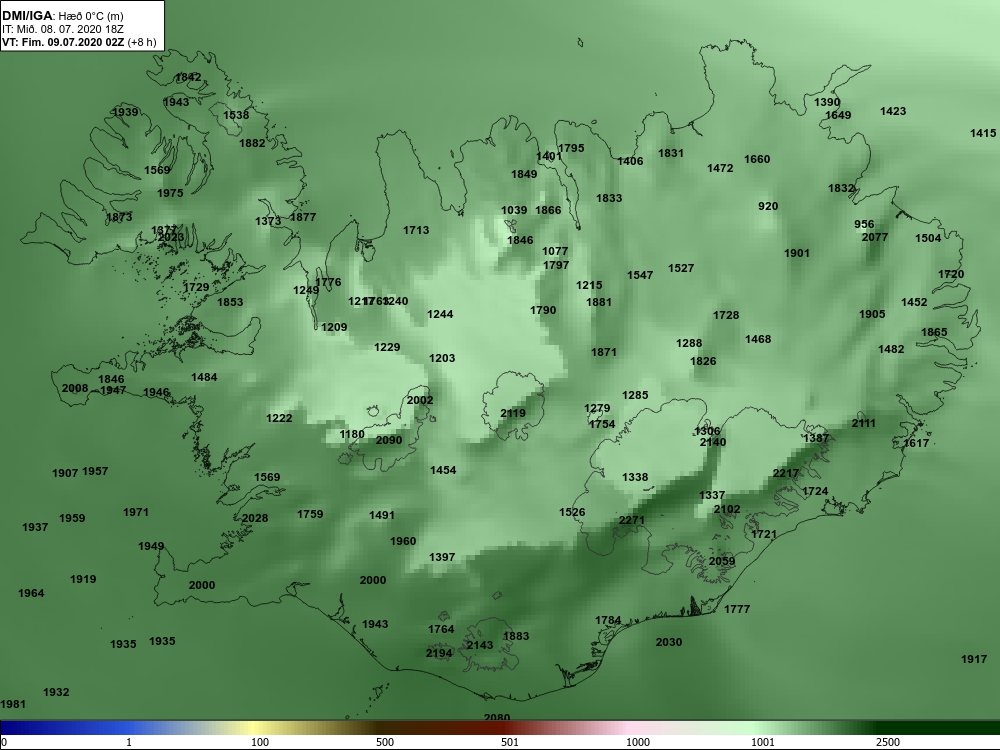The height and width of the screenshot is (750, 1000).
Task: Click the map value 2059
Action: (722, 561)
